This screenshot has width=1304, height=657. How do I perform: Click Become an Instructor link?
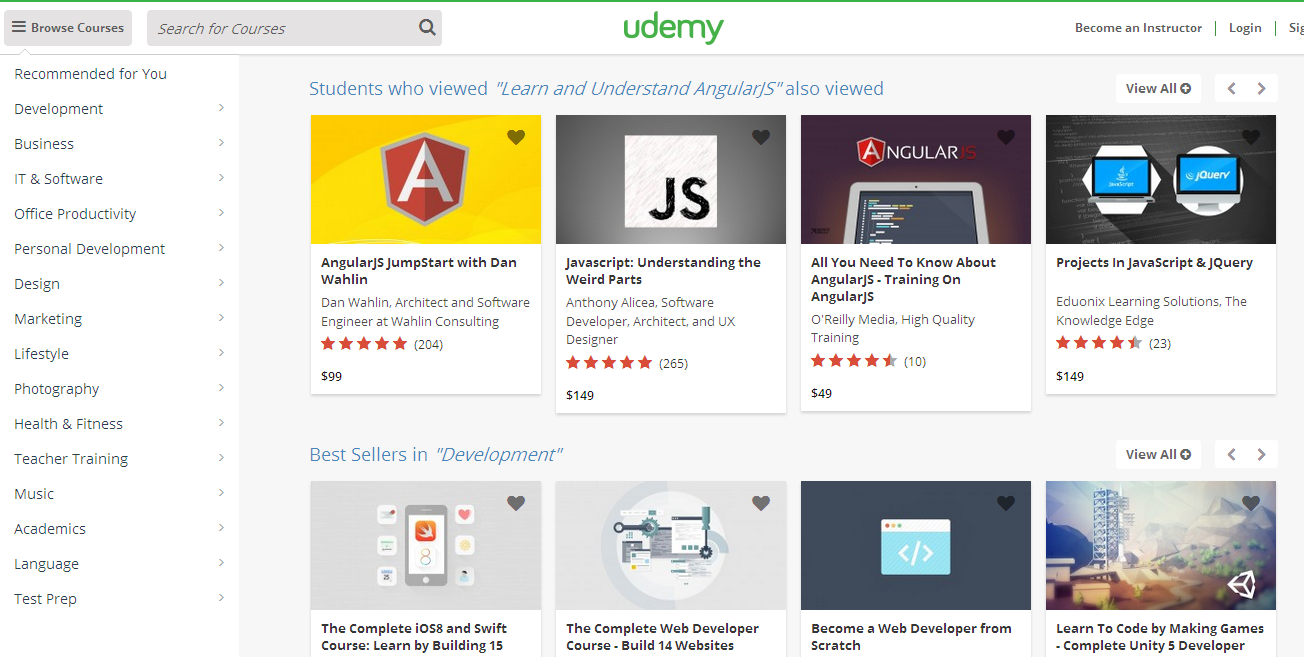(x=1138, y=28)
